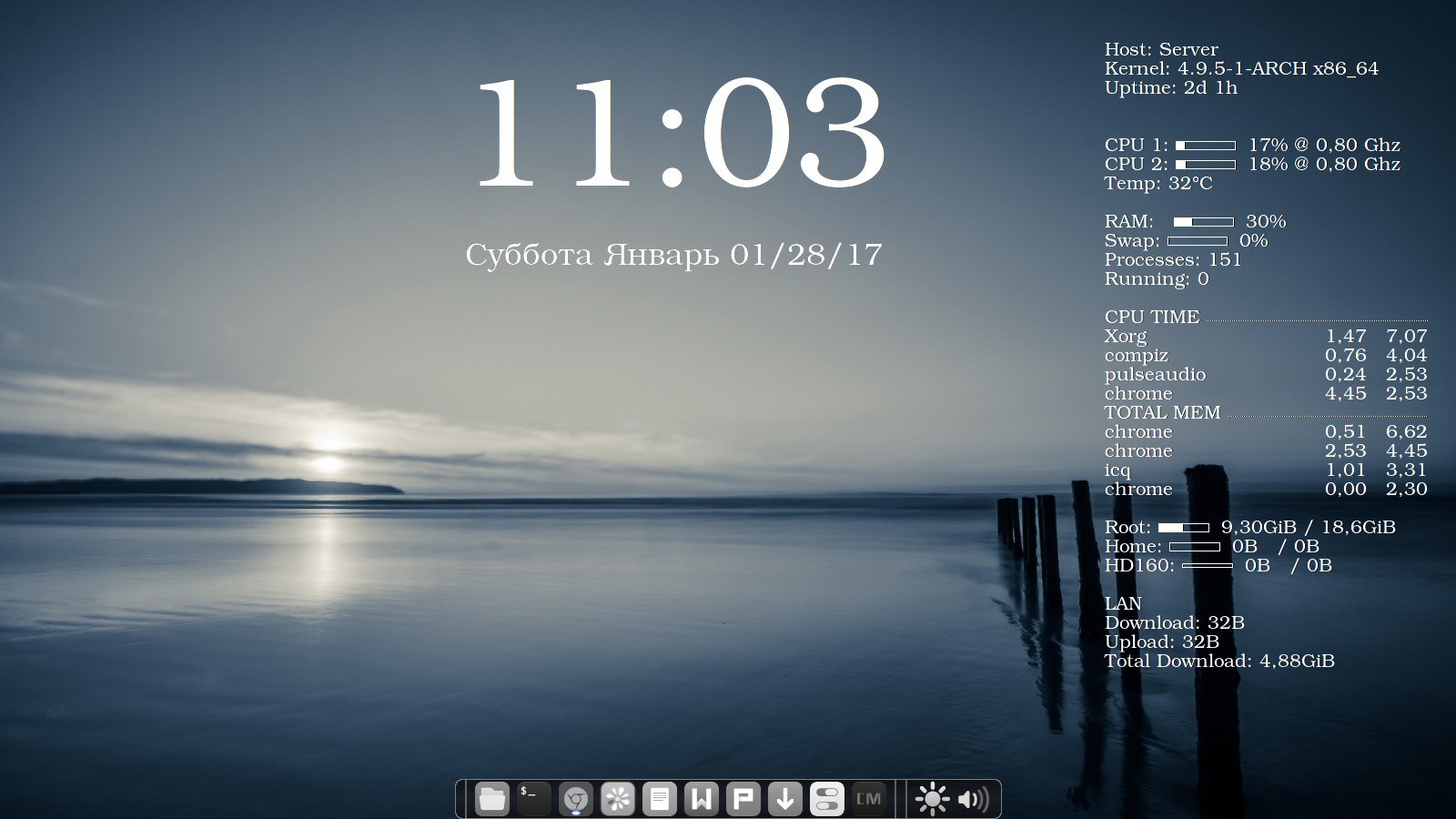Click the TOTAL MEM section header
1456x819 pixels.
[x=1162, y=412]
